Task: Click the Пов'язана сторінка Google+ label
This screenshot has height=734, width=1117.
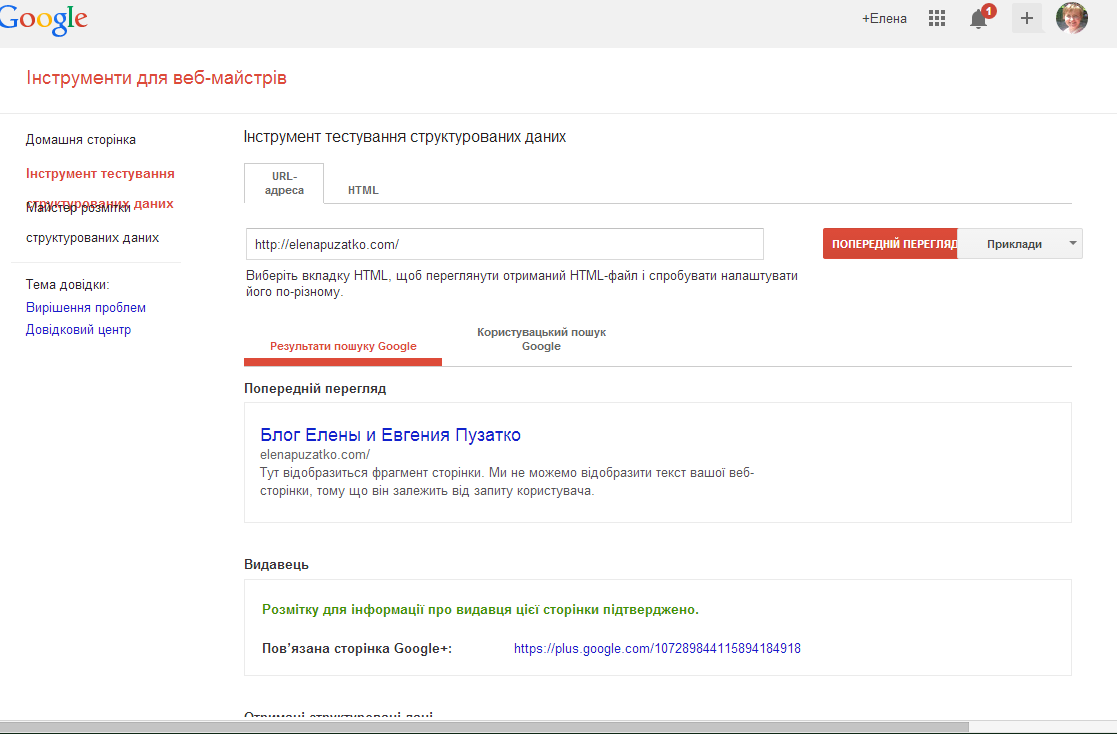Action: pyautogui.click(x=357, y=648)
